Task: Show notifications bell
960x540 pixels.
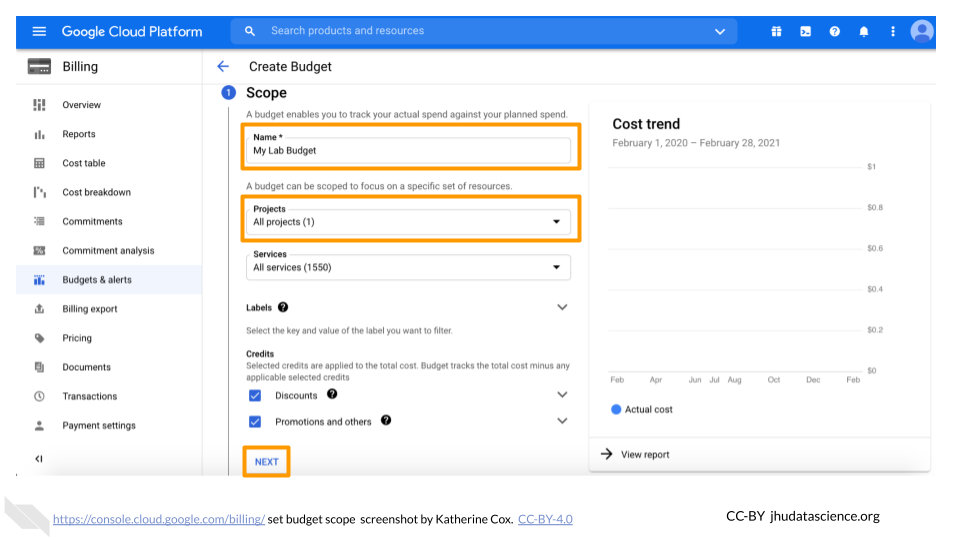Action: [864, 31]
